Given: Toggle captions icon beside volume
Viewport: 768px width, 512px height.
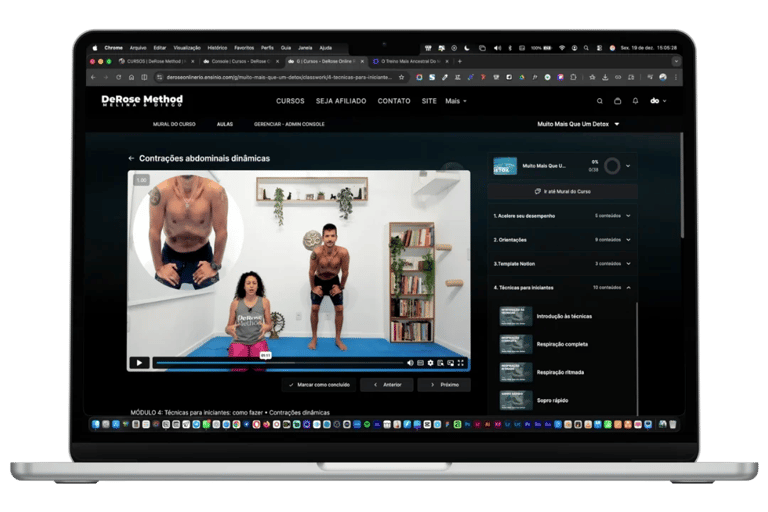Looking at the screenshot, I should [x=420, y=363].
